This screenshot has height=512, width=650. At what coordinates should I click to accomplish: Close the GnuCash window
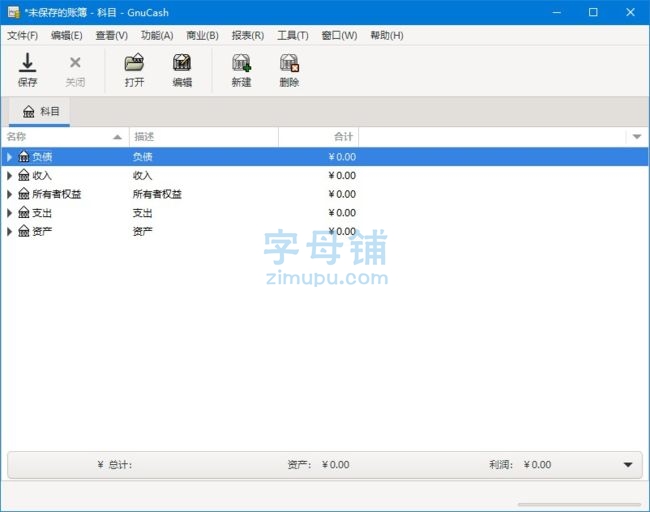coord(630,12)
